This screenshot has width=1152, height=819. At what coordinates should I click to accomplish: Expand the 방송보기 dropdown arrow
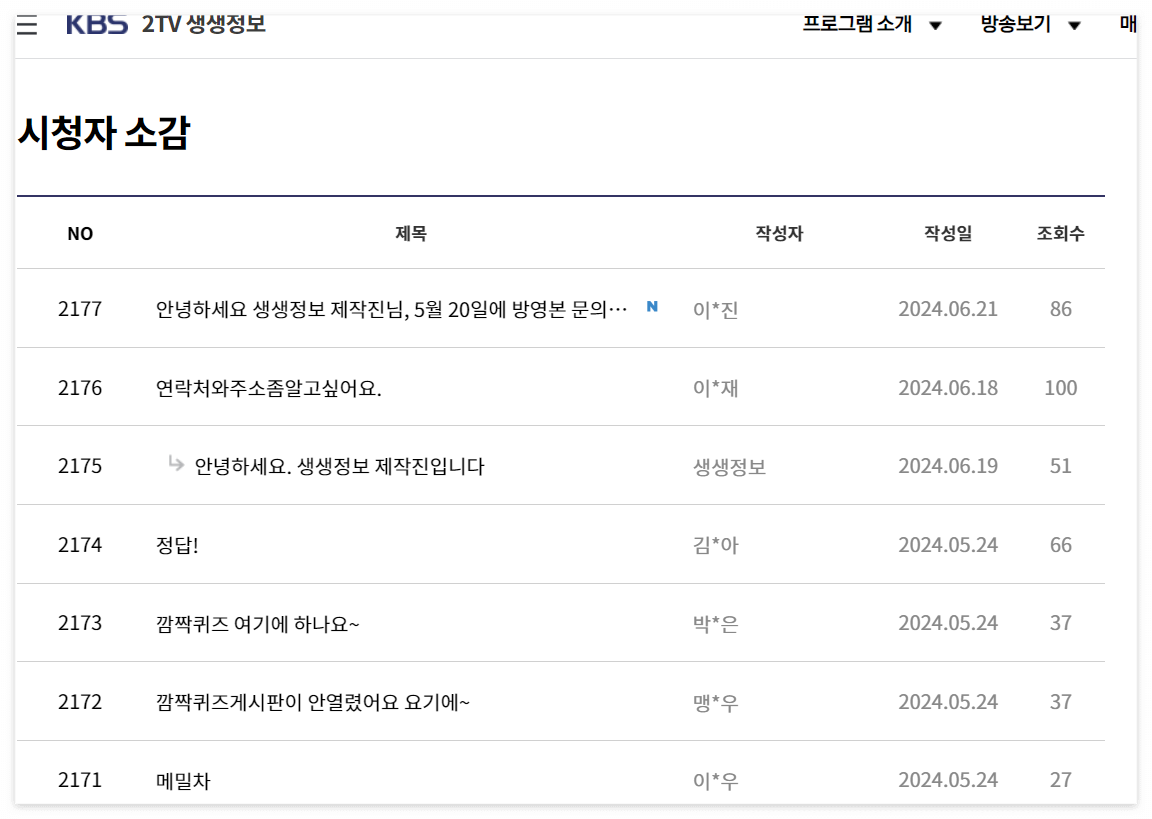coord(1075,25)
